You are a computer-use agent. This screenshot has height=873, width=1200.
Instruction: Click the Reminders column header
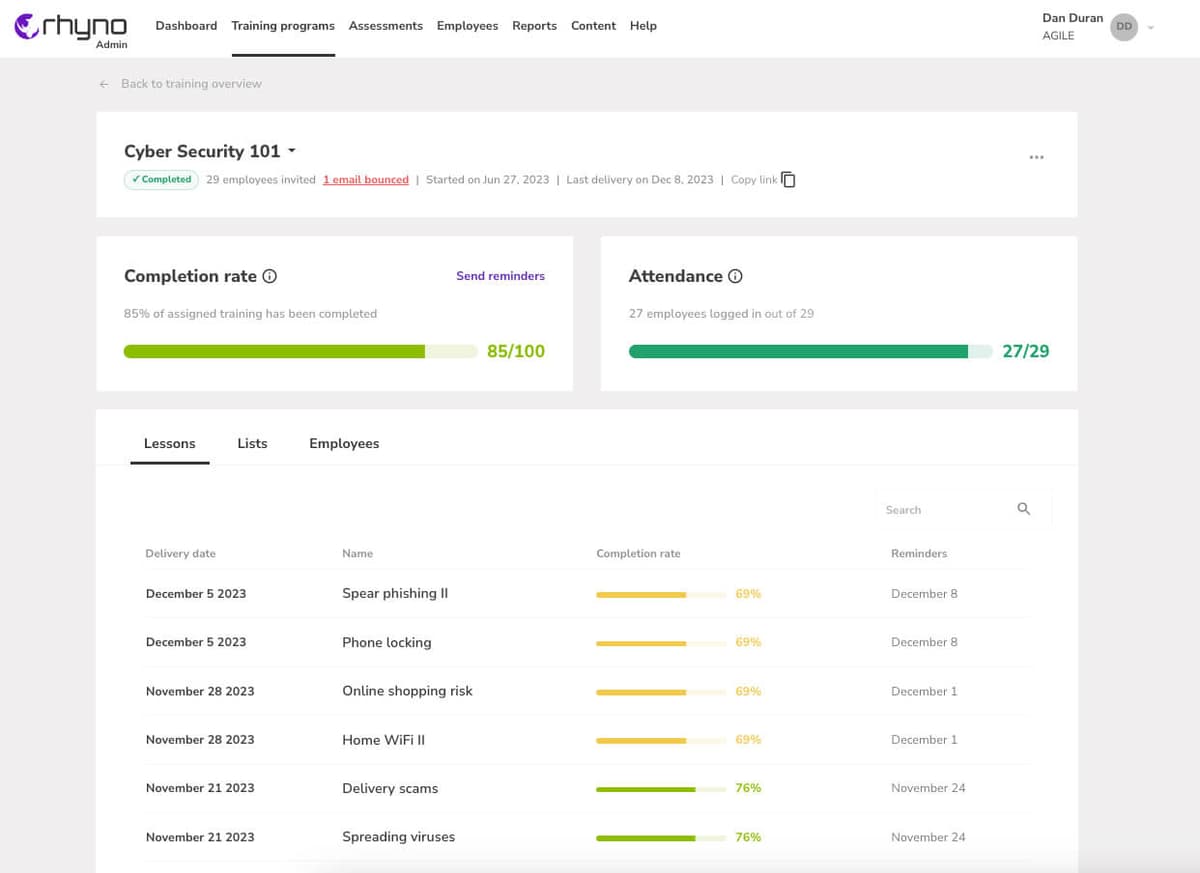point(919,553)
